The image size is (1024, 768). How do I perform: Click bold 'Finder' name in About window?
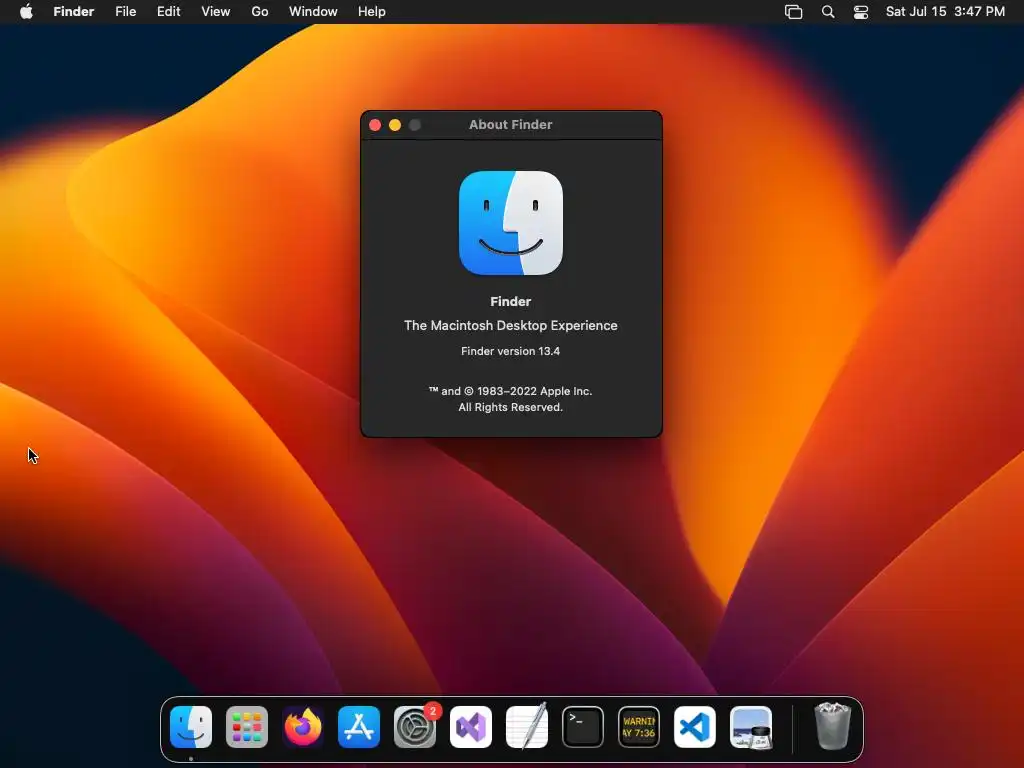click(x=511, y=302)
